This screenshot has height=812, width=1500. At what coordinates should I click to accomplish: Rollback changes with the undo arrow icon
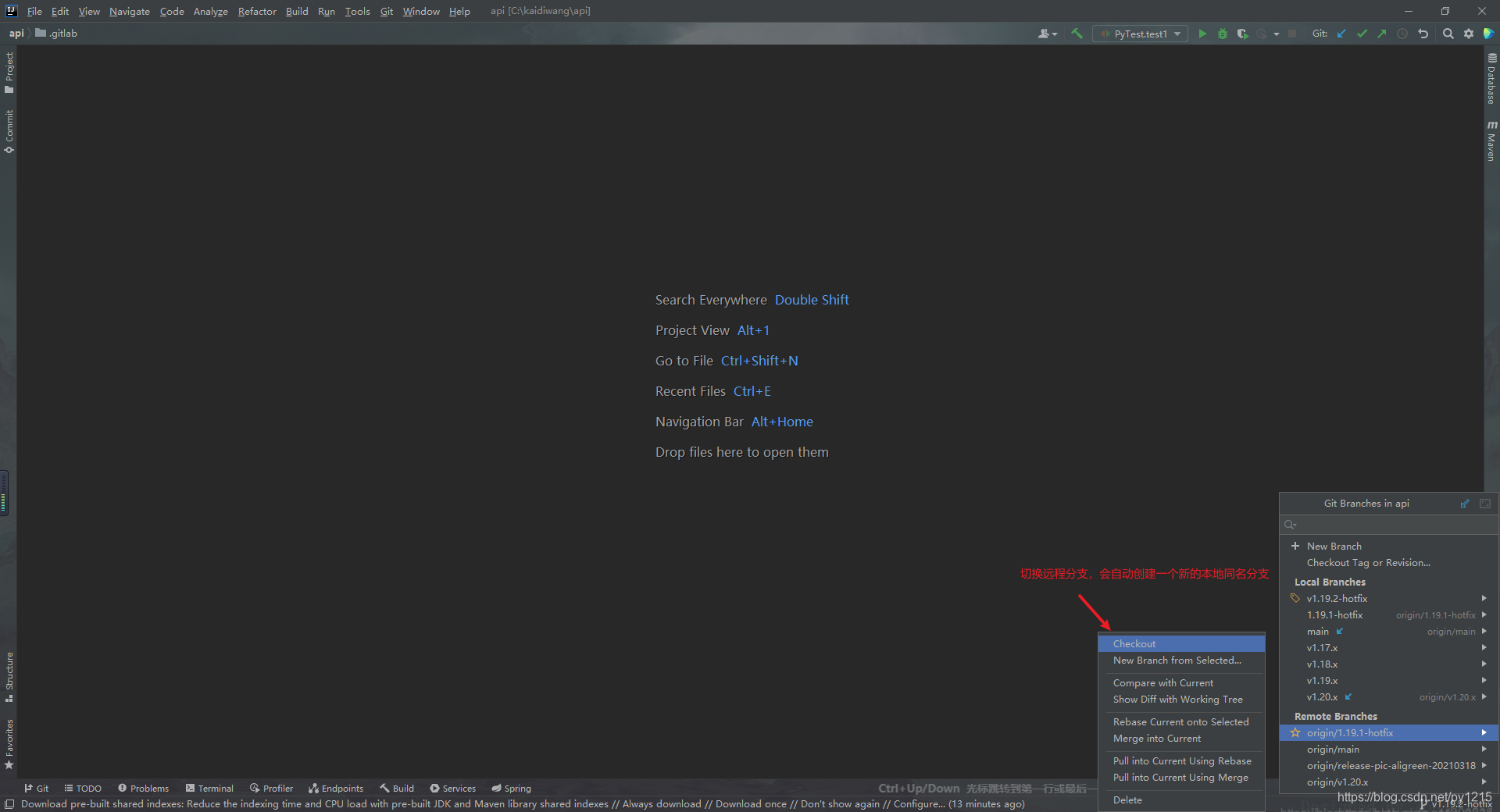point(1423,34)
